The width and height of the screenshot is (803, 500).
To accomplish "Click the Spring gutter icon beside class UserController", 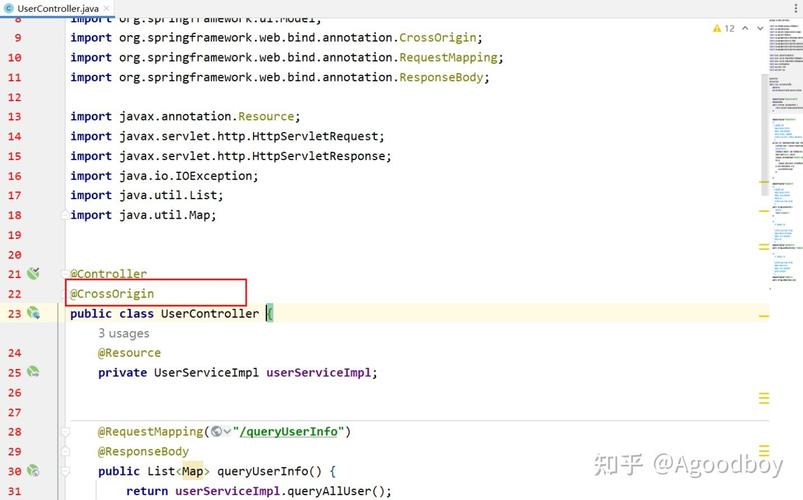I will pyautogui.click(x=33, y=313).
